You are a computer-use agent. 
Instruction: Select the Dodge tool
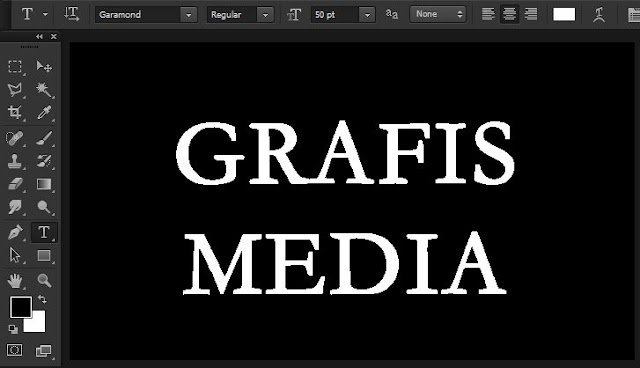pyautogui.click(x=44, y=207)
